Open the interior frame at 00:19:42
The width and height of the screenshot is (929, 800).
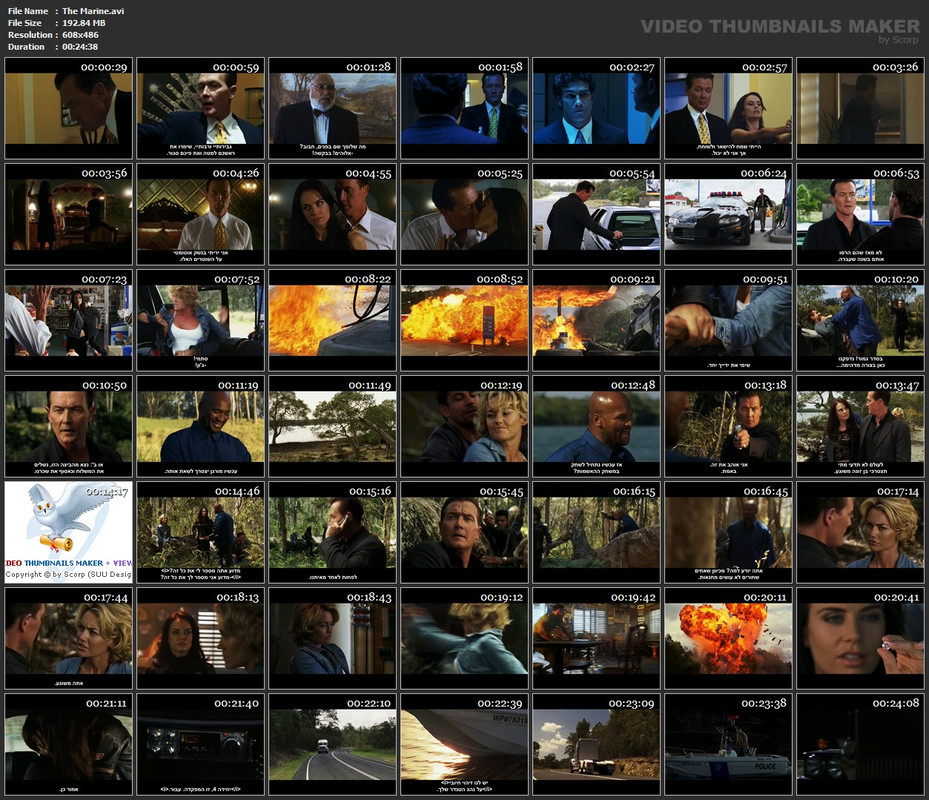(597, 639)
